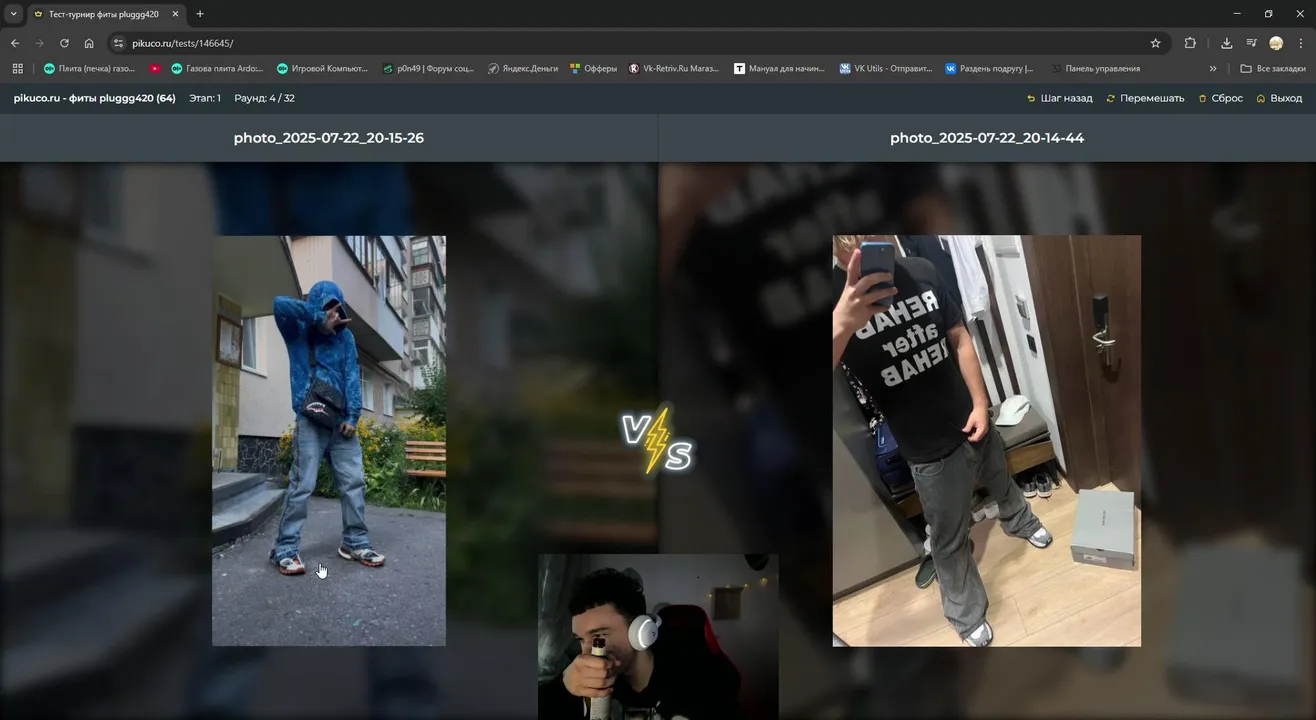Go to the browser home page
The image size is (1316, 720).
(x=89, y=43)
